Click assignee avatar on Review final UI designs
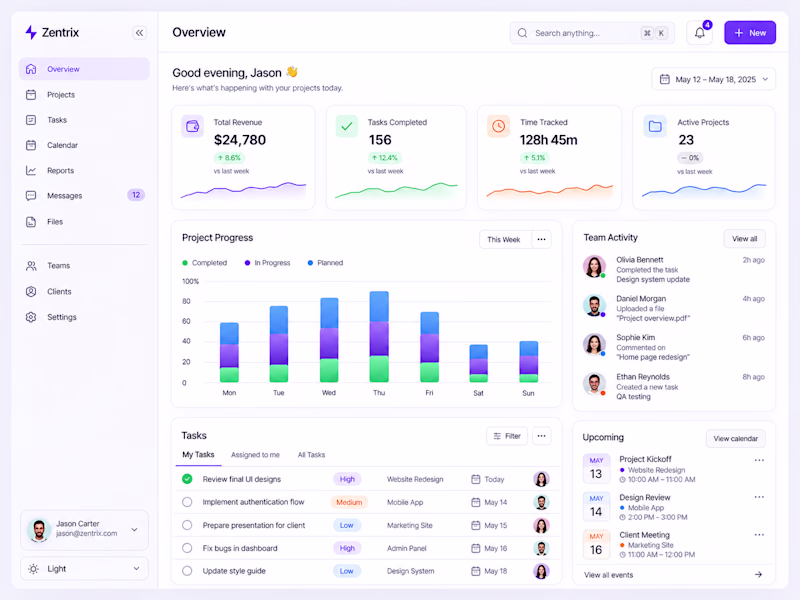This screenshot has width=800, height=600. 541,479
